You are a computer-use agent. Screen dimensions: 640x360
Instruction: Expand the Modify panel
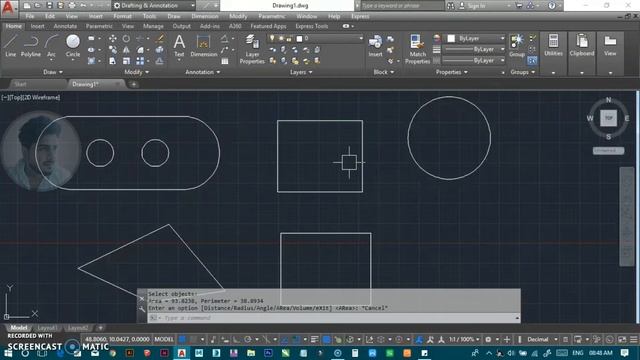[x=136, y=72]
